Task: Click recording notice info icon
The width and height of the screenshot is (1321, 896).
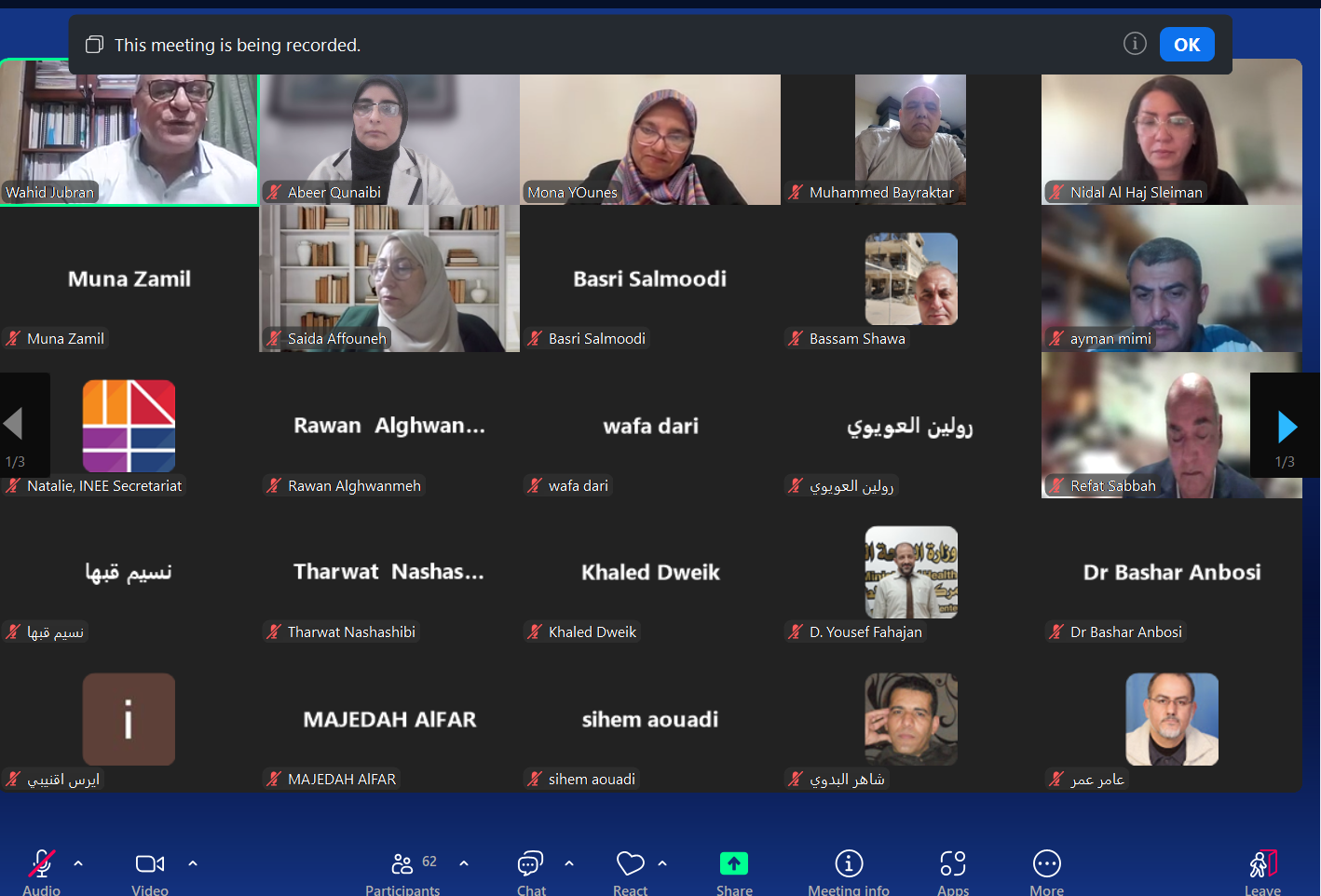Action: [1135, 44]
